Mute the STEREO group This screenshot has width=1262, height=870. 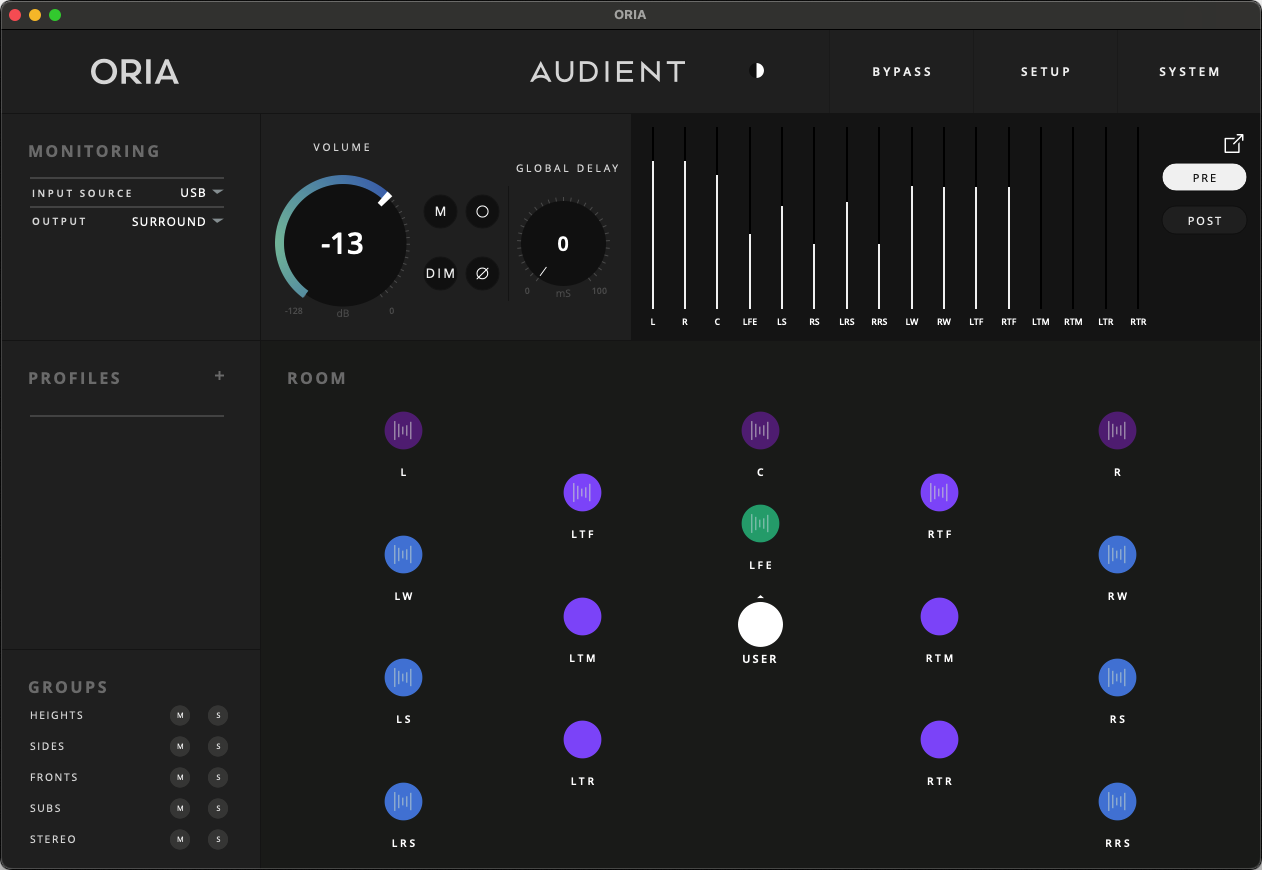[x=180, y=839]
